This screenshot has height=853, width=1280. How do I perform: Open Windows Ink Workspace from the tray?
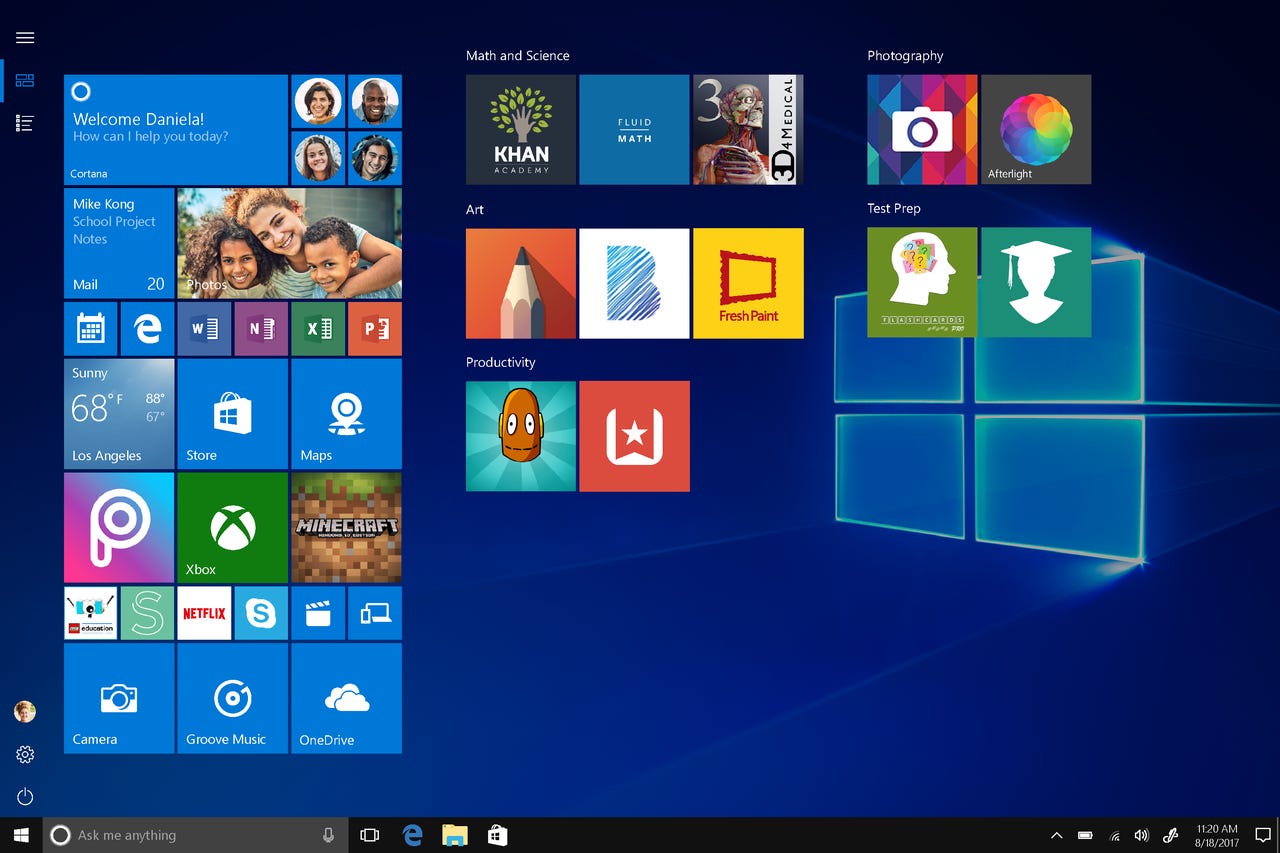1171,834
